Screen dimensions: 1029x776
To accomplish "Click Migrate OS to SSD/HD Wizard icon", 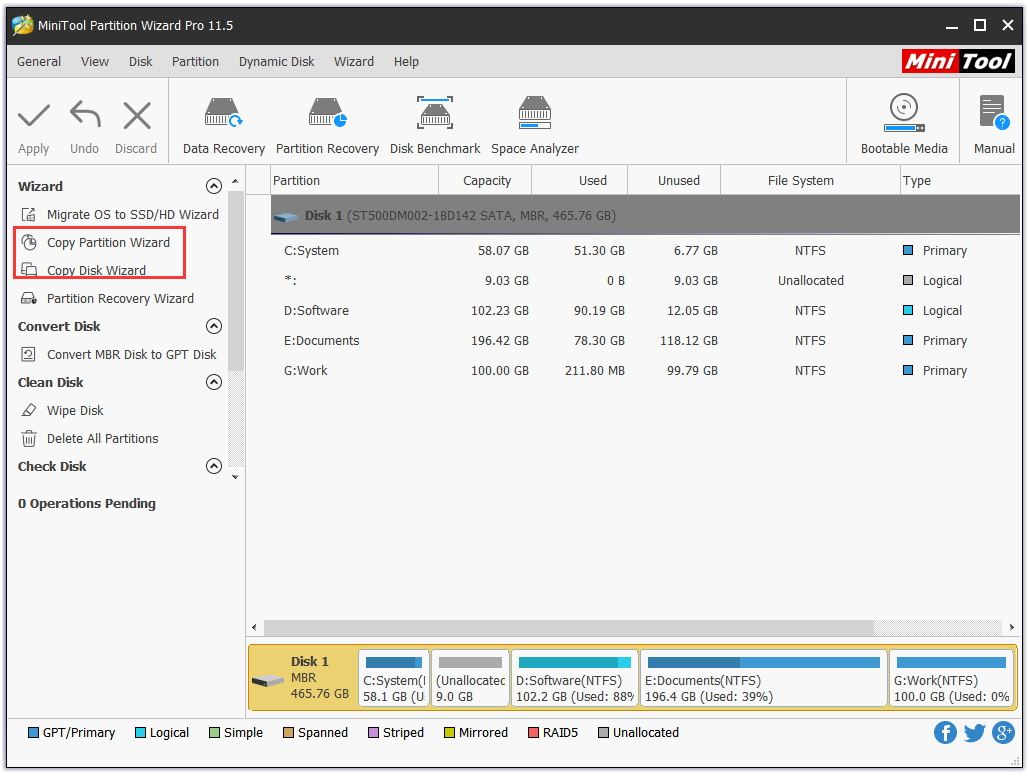I will pyautogui.click(x=29, y=215).
